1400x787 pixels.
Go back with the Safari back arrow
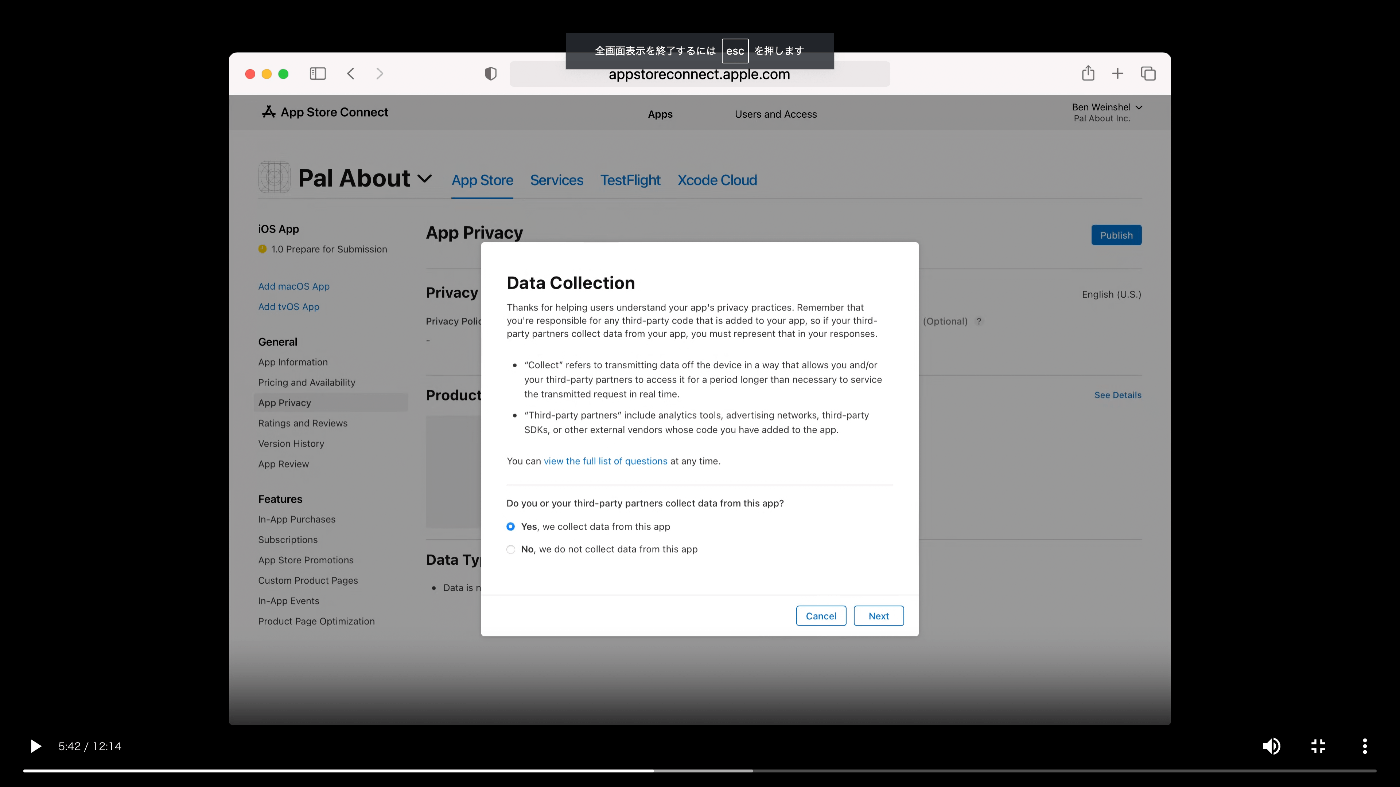(350, 73)
